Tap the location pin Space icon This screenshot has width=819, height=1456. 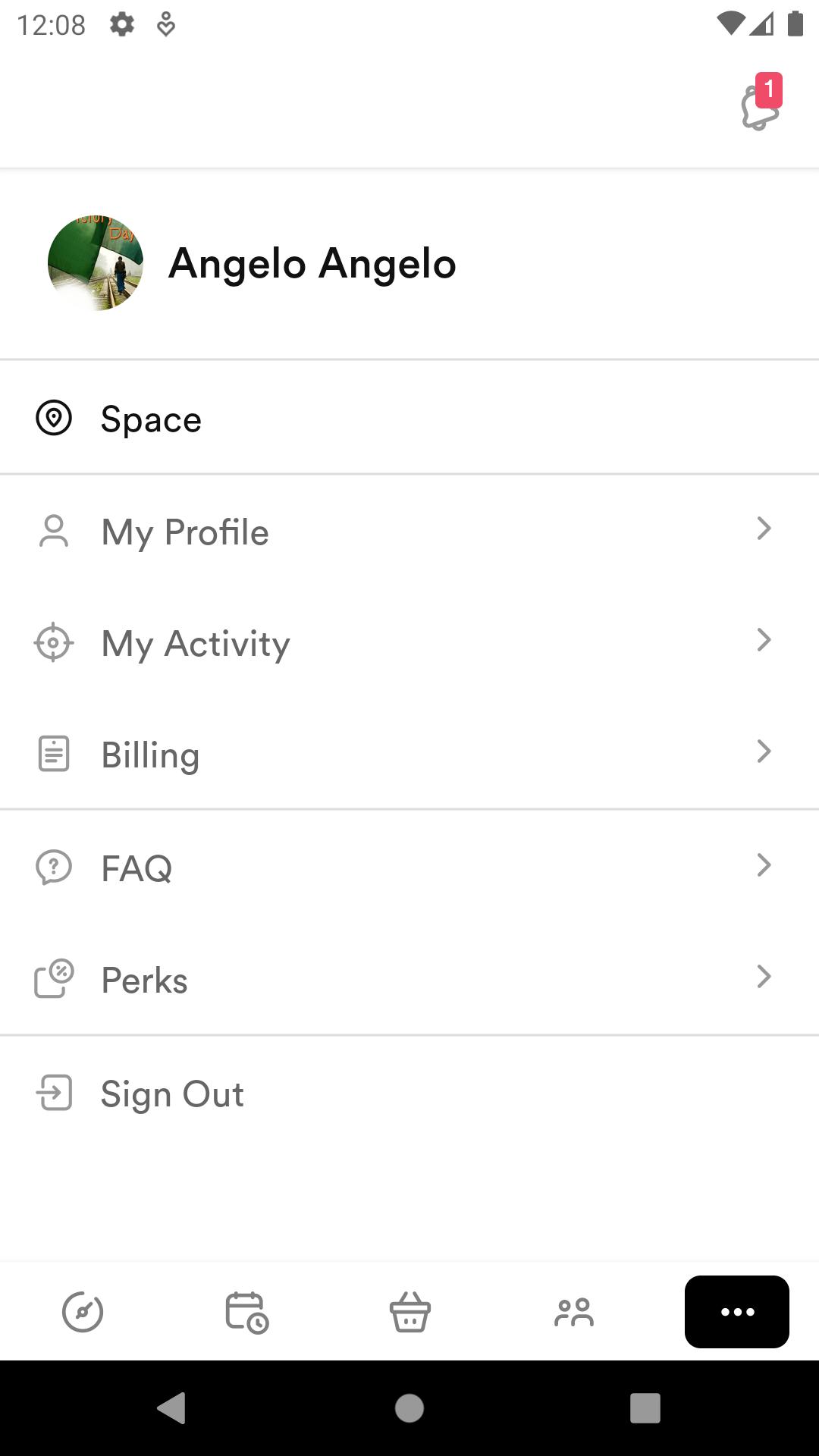[x=54, y=418]
